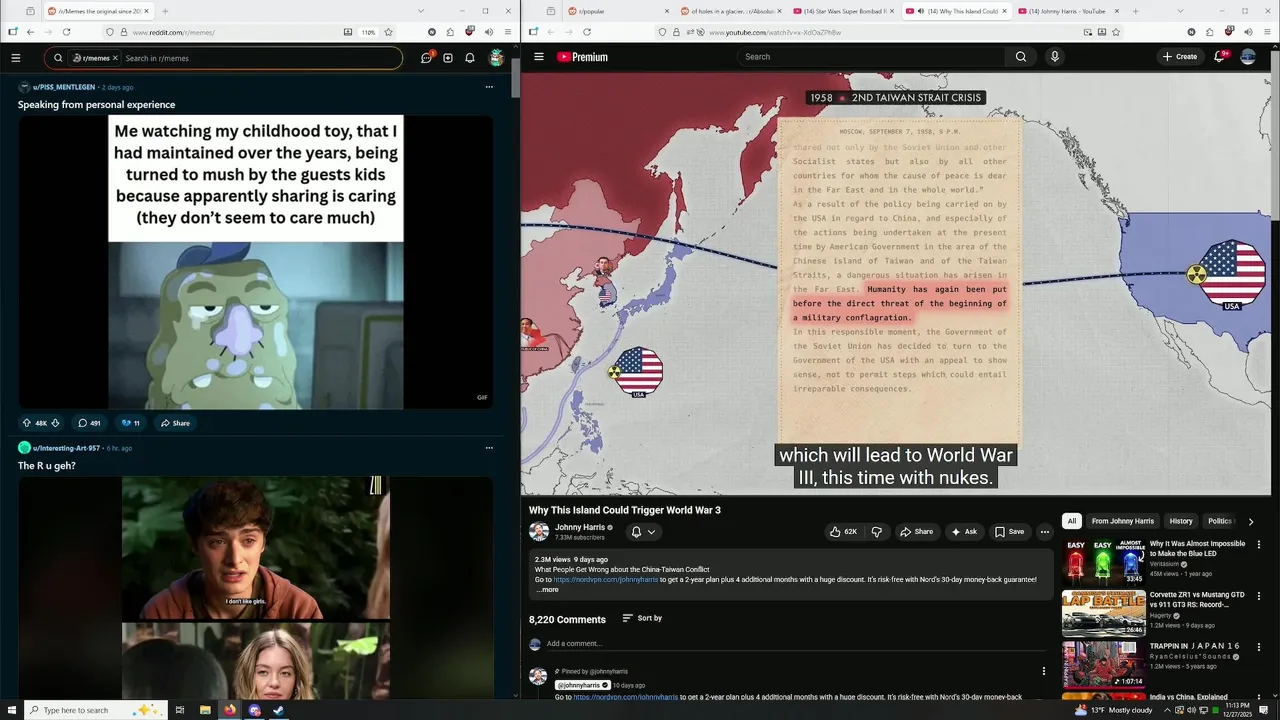Search YouTube with voice microphone
This screenshot has height=720, width=1280.
click(x=1054, y=57)
